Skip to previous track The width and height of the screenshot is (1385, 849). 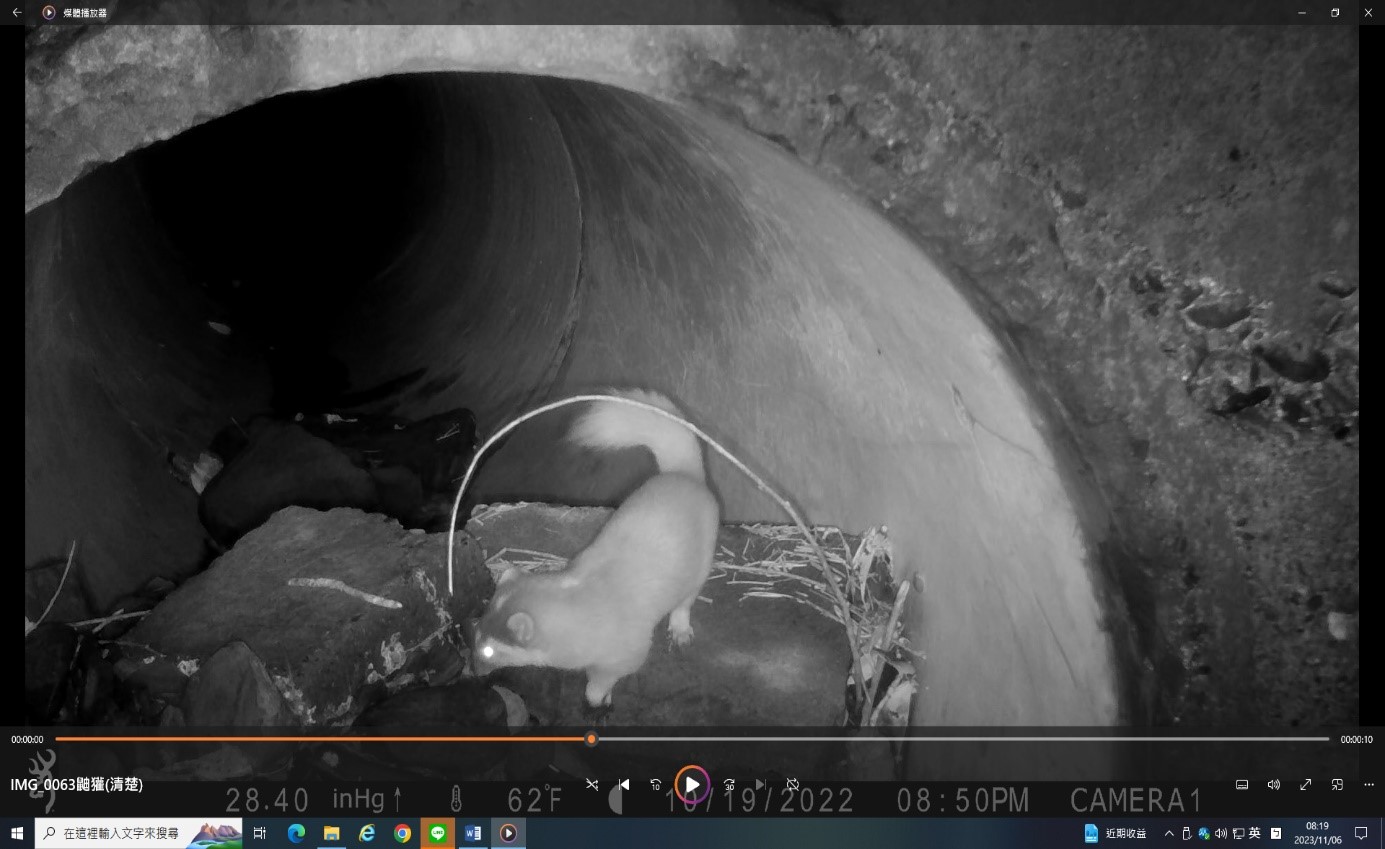pyautogui.click(x=624, y=785)
